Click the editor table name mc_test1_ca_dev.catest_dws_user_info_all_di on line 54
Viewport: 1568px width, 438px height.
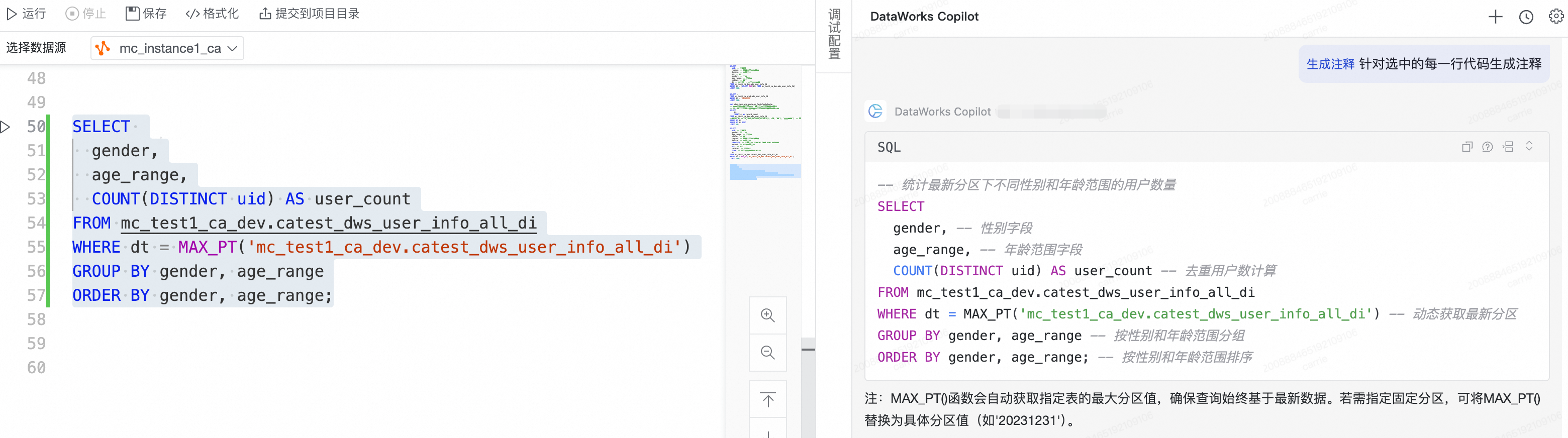point(329,223)
